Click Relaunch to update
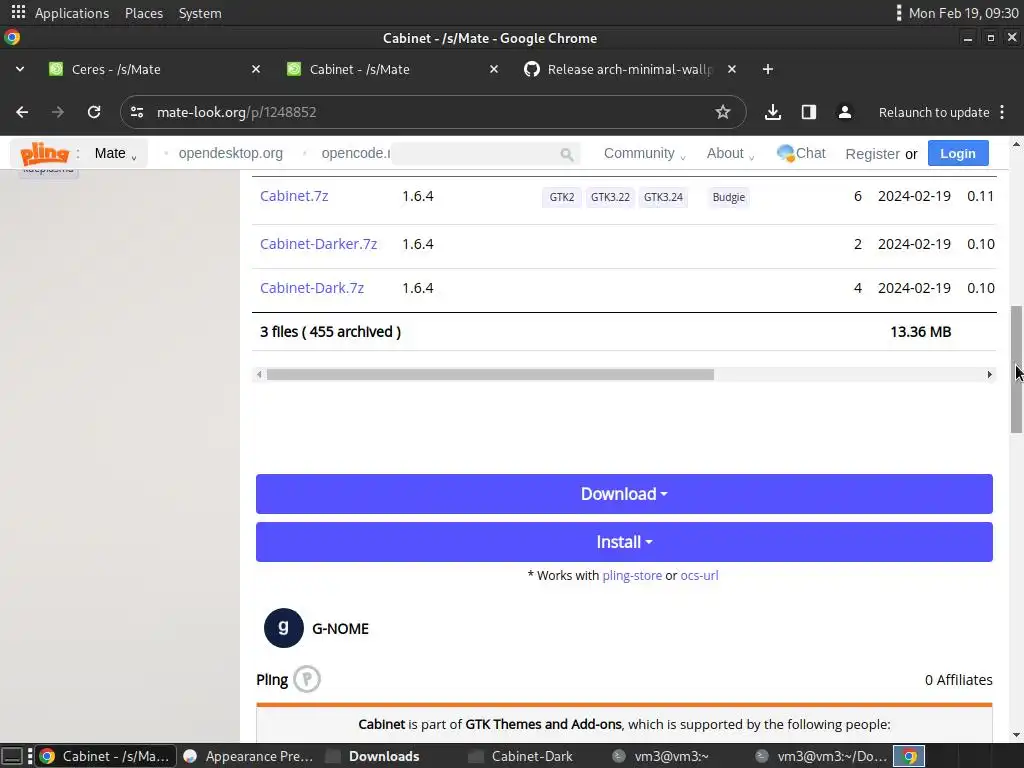 pos(934,112)
